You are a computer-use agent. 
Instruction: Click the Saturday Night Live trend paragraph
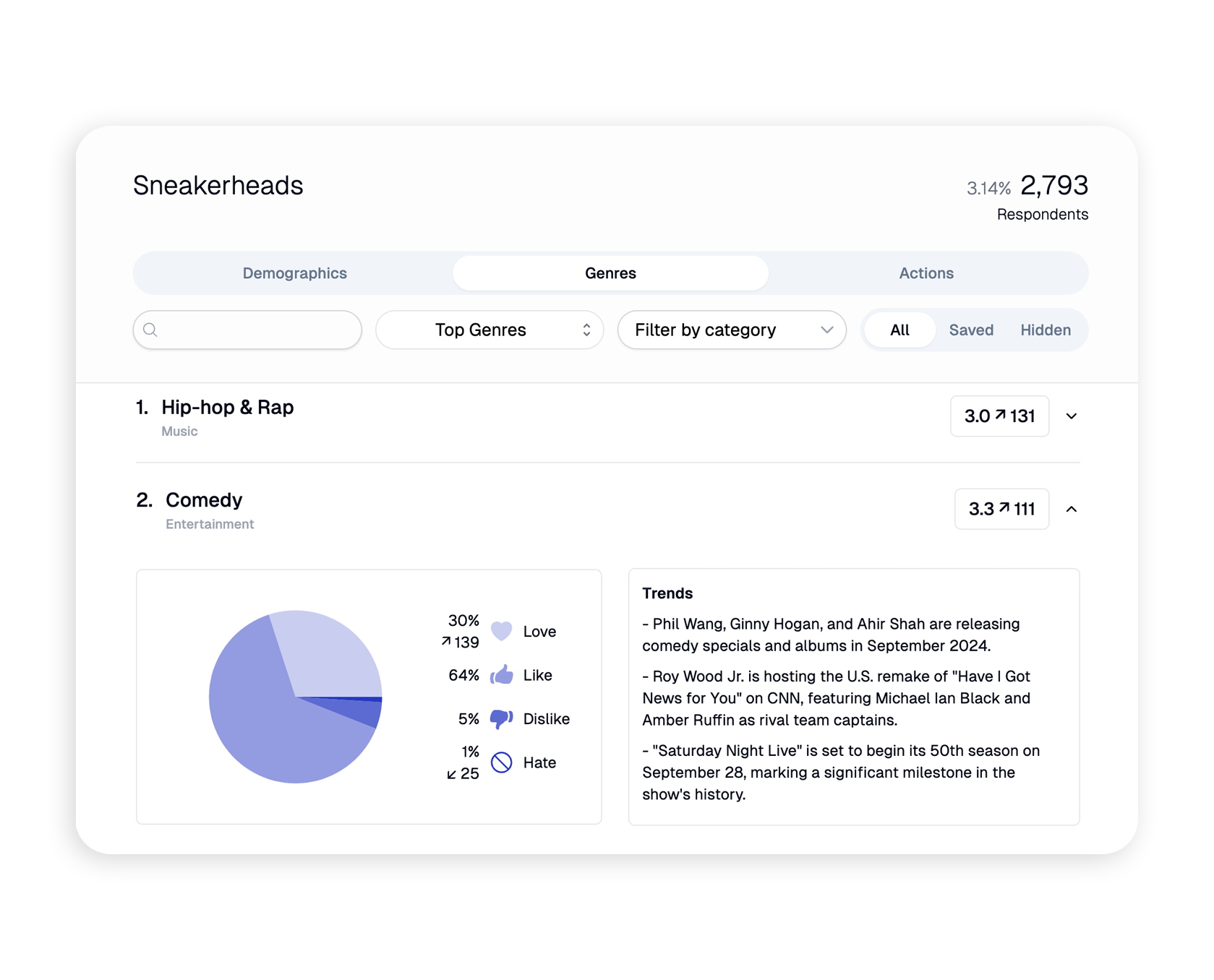(x=841, y=773)
